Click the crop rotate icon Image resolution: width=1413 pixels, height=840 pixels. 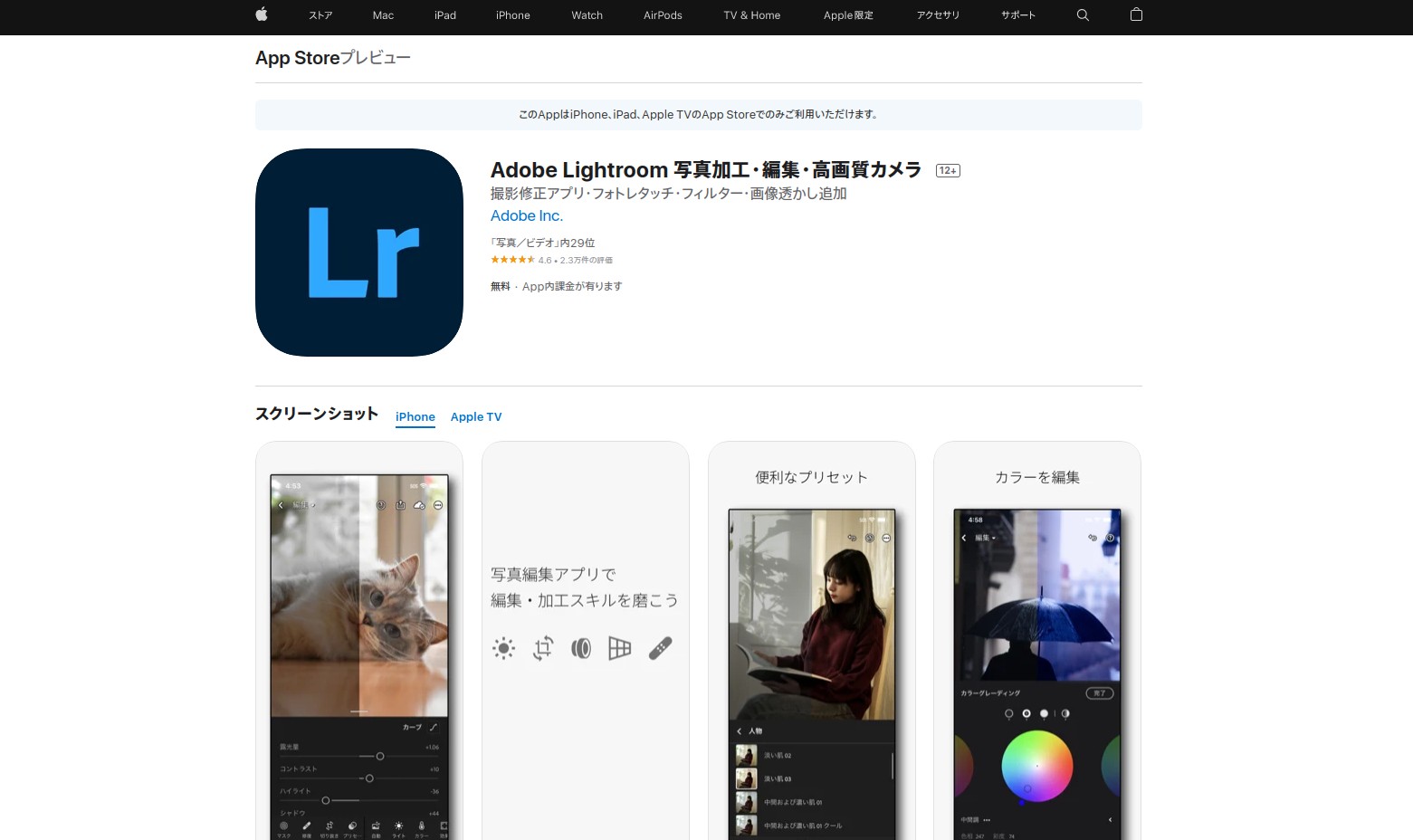coord(543,648)
